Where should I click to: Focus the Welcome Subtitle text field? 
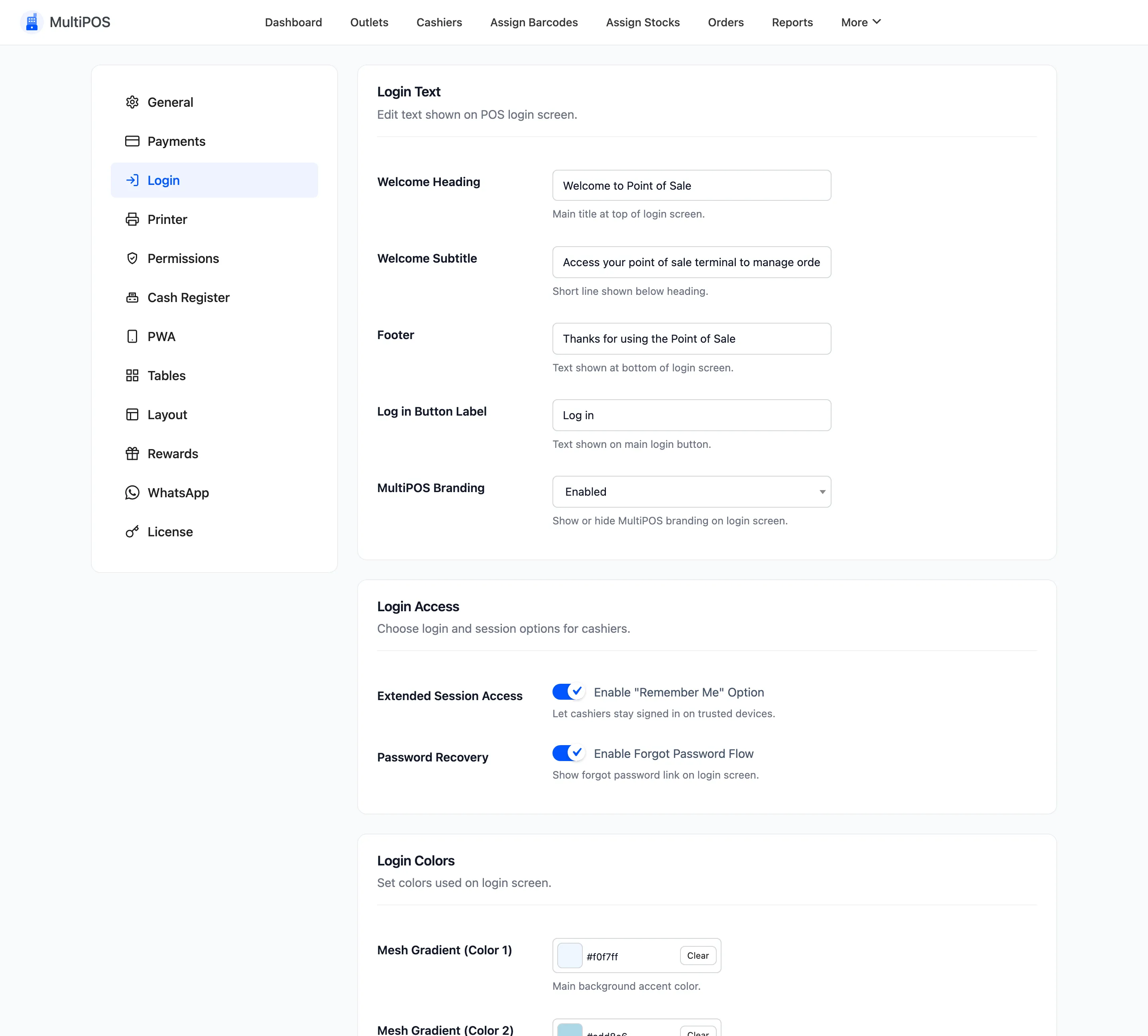(x=691, y=262)
